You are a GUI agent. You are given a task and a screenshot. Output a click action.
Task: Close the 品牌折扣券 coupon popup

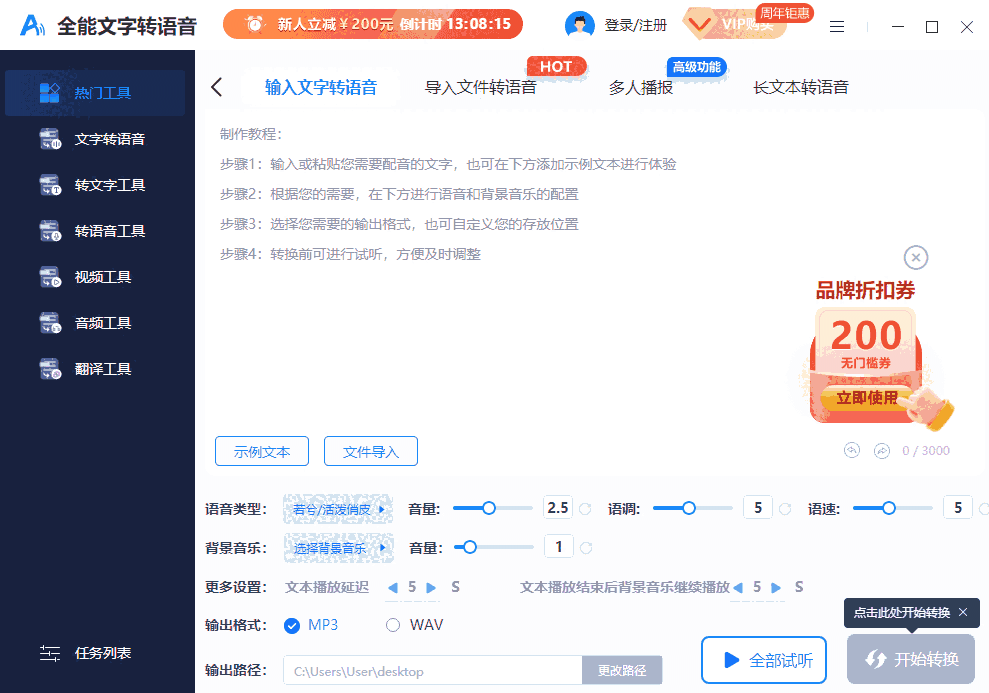[x=915, y=257]
